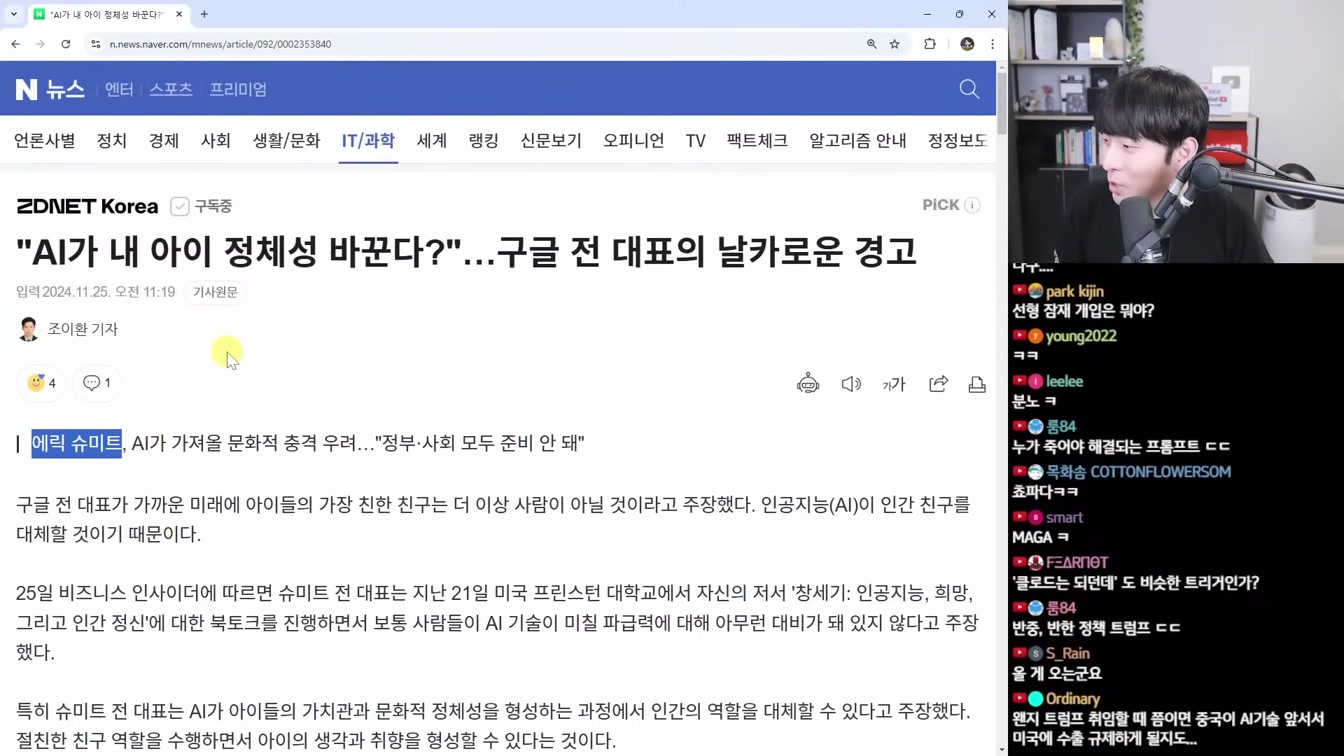
Task: Play article audio with speaker icon
Action: (x=851, y=384)
